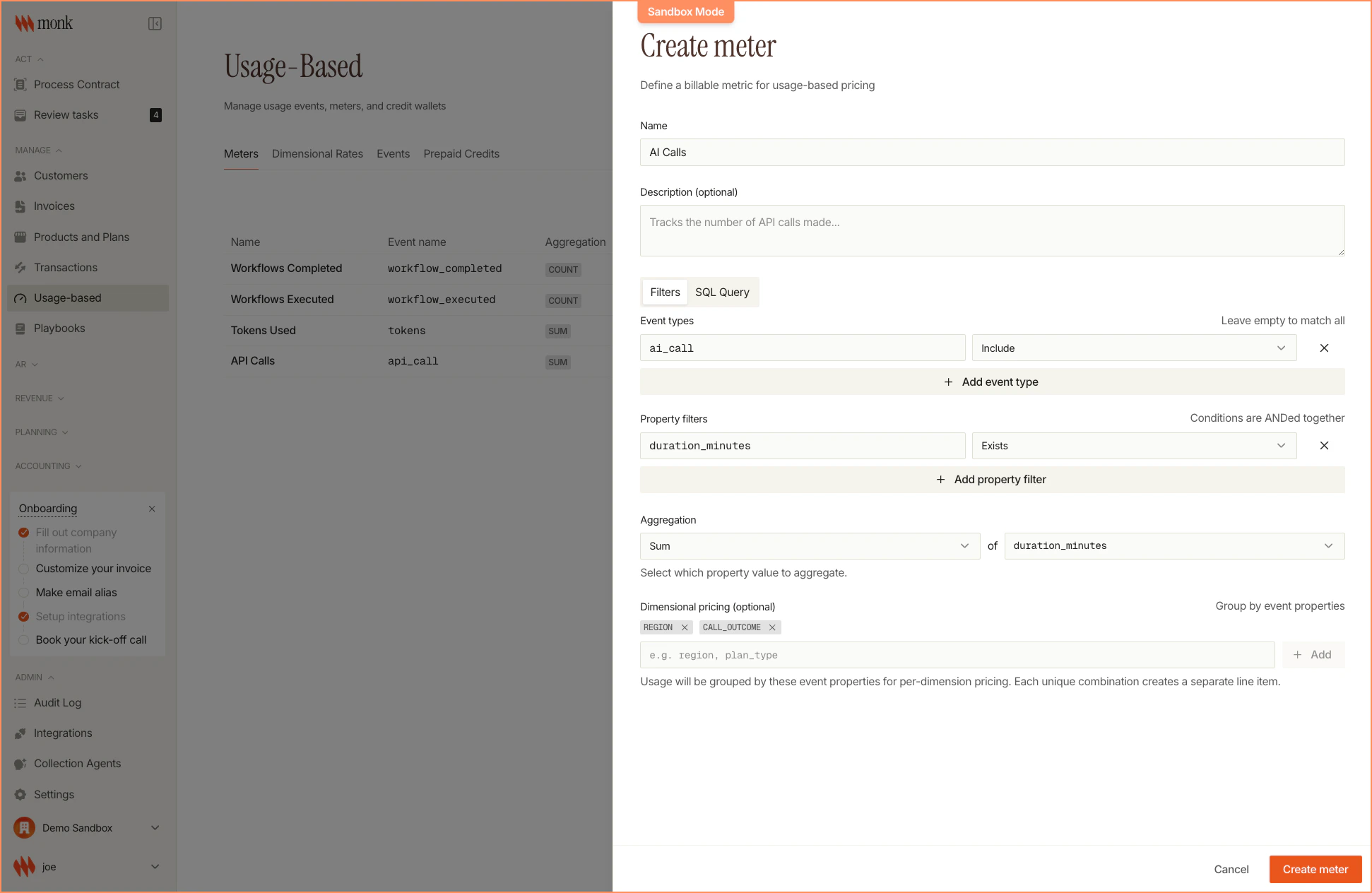Select the Transactions sidebar icon
The height and width of the screenshot is (893, 1372).
(20, 267)
